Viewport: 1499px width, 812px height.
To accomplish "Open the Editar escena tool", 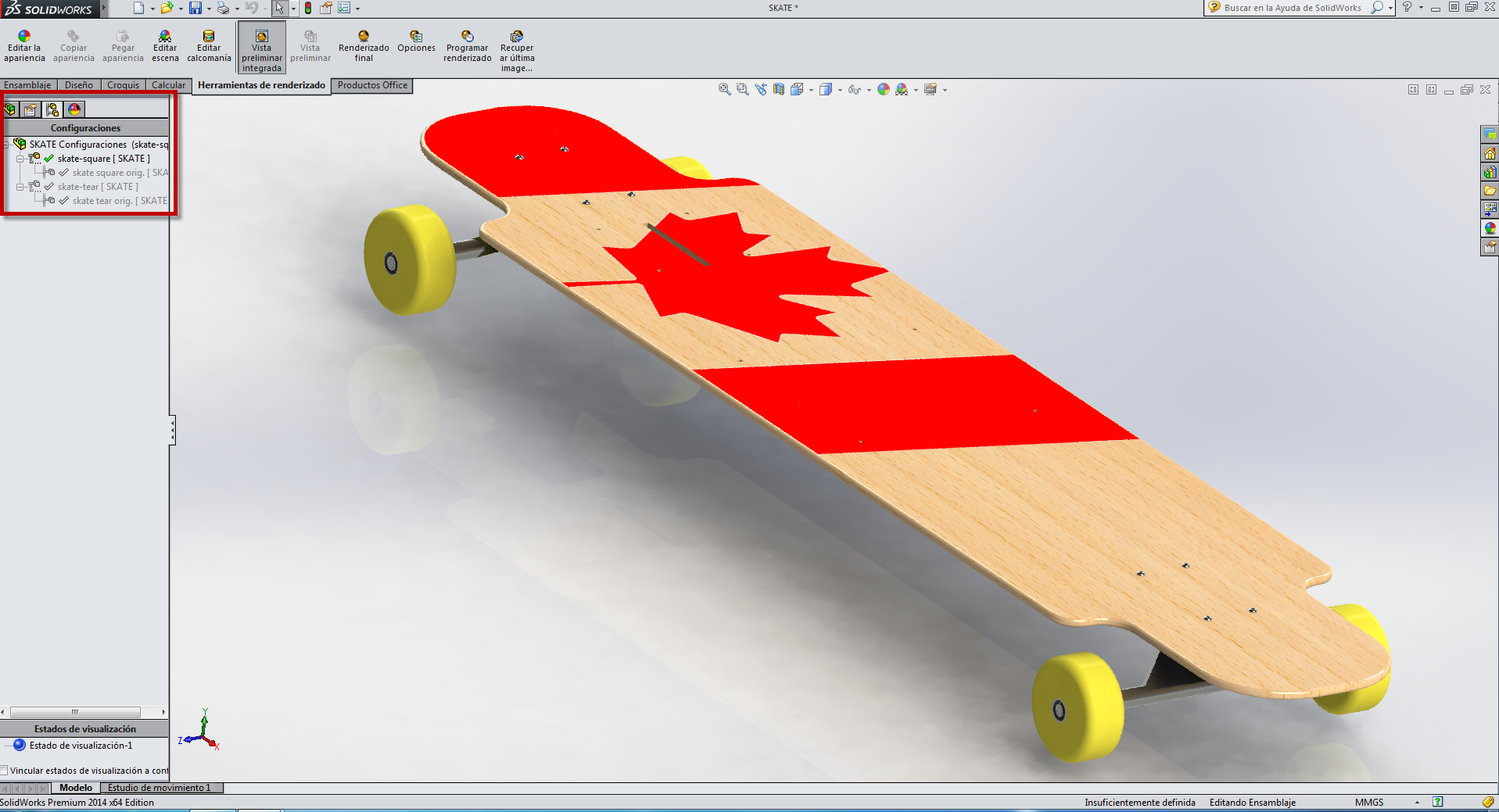I will pos(165,46).
